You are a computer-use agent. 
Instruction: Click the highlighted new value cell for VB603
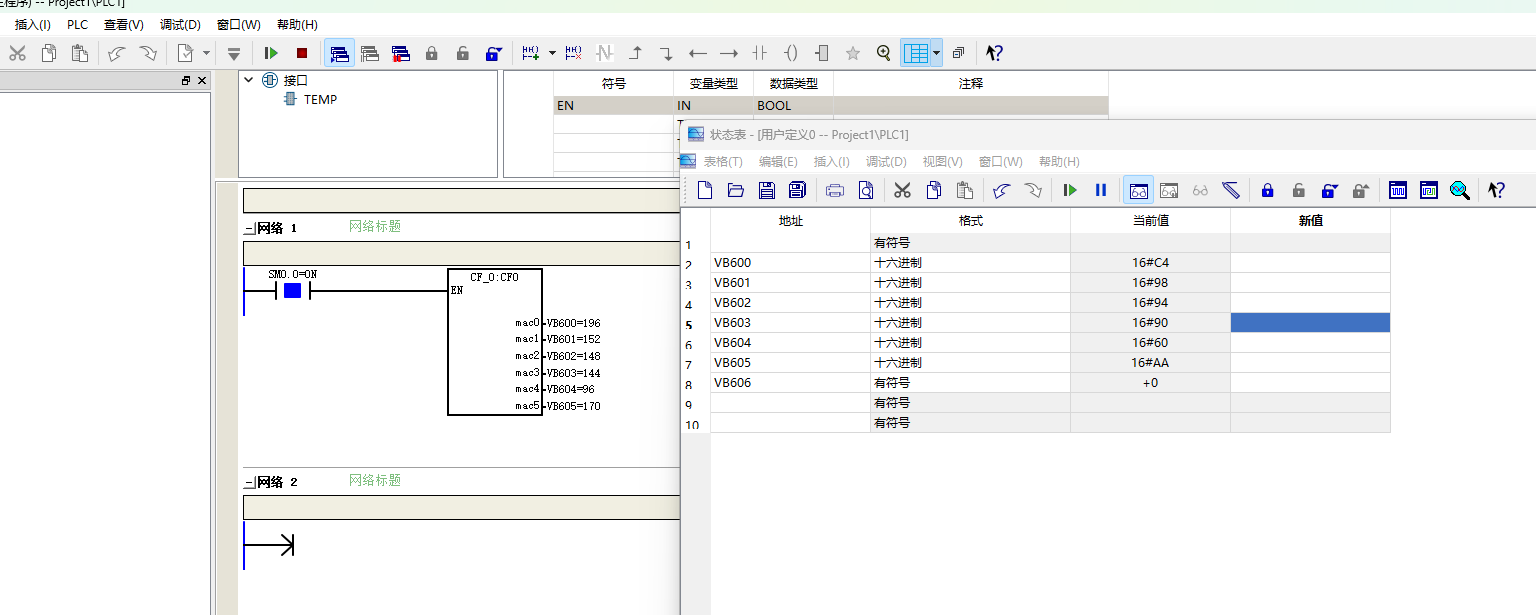pyautogui.click(x=1310, y=323)
